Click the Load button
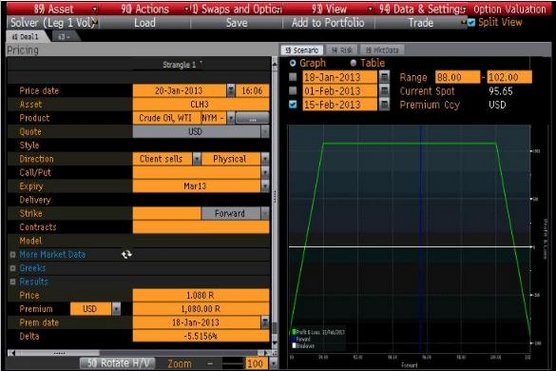This screenshot has height=371, width=556. 145,23
